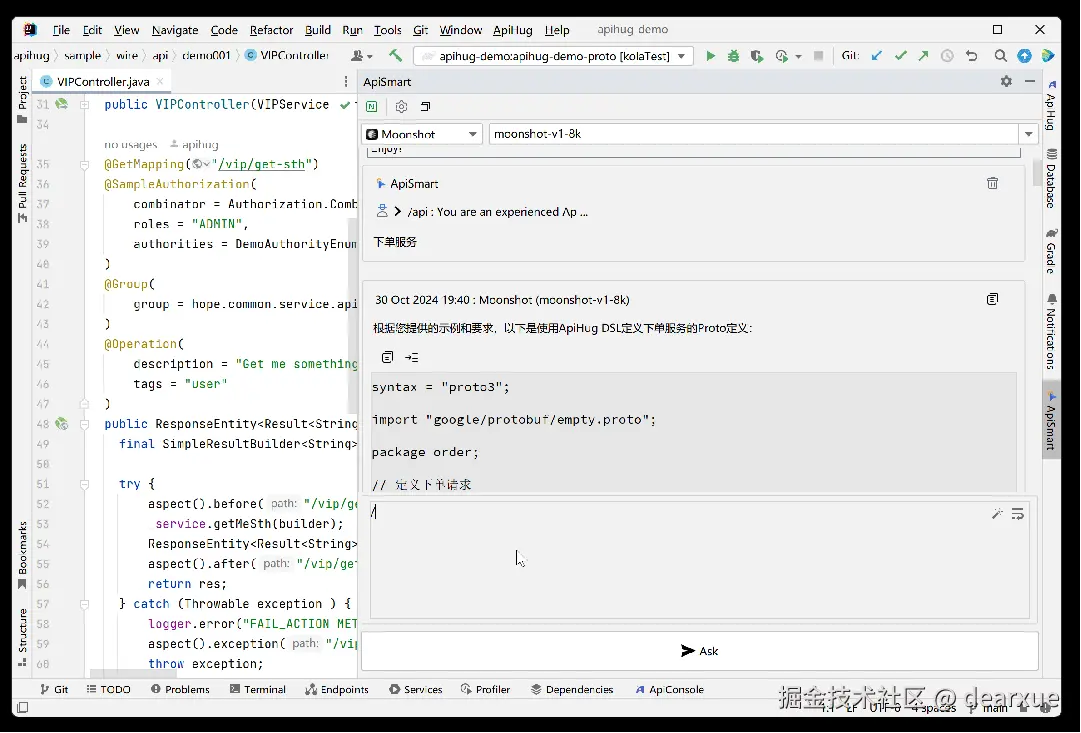Click into the ApiSmart prompt text area

pyautogui.click(x=699, y=559)
